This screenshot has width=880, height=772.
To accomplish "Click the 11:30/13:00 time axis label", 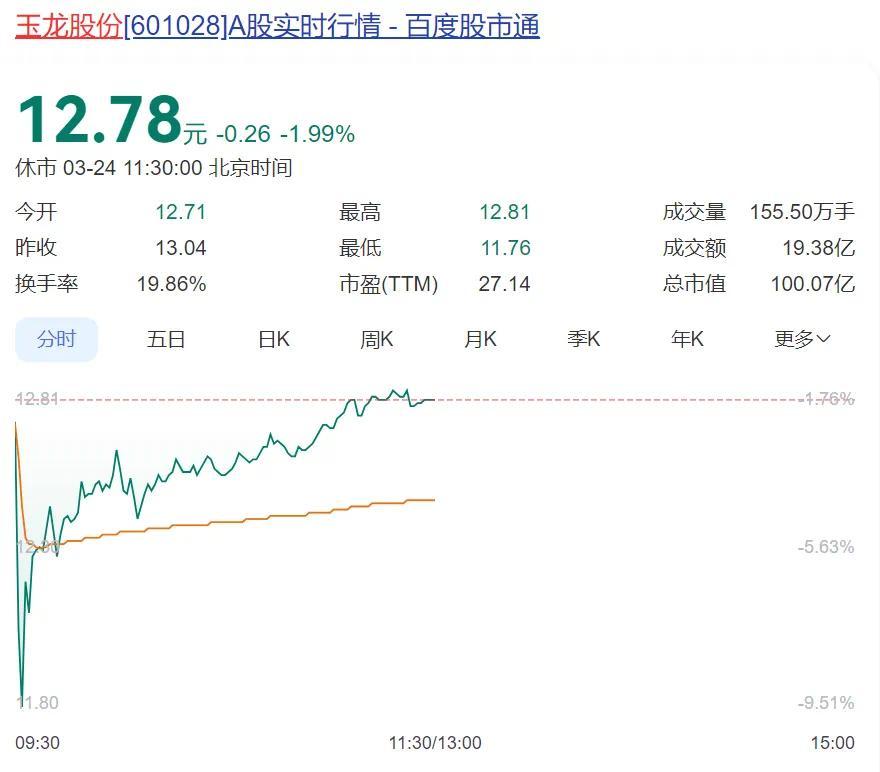I will pyautogui.click(x=435, y=743).
